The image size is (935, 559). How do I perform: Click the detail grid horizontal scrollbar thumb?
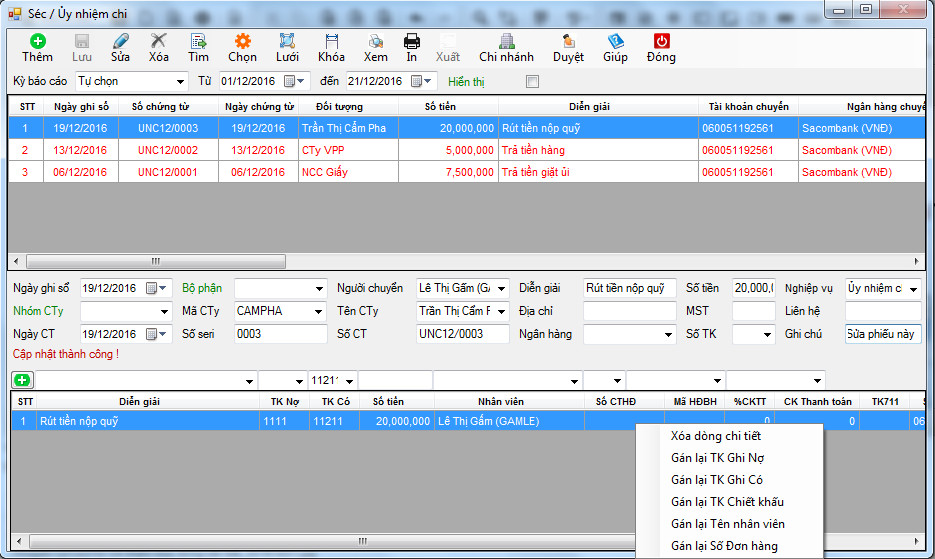point(363,541)
